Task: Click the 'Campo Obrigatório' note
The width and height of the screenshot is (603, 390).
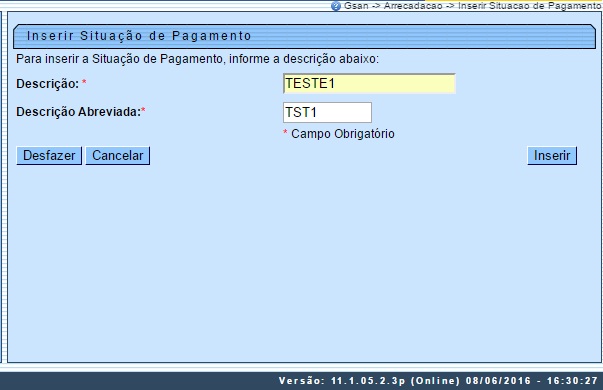Action: tap(343, 134)
